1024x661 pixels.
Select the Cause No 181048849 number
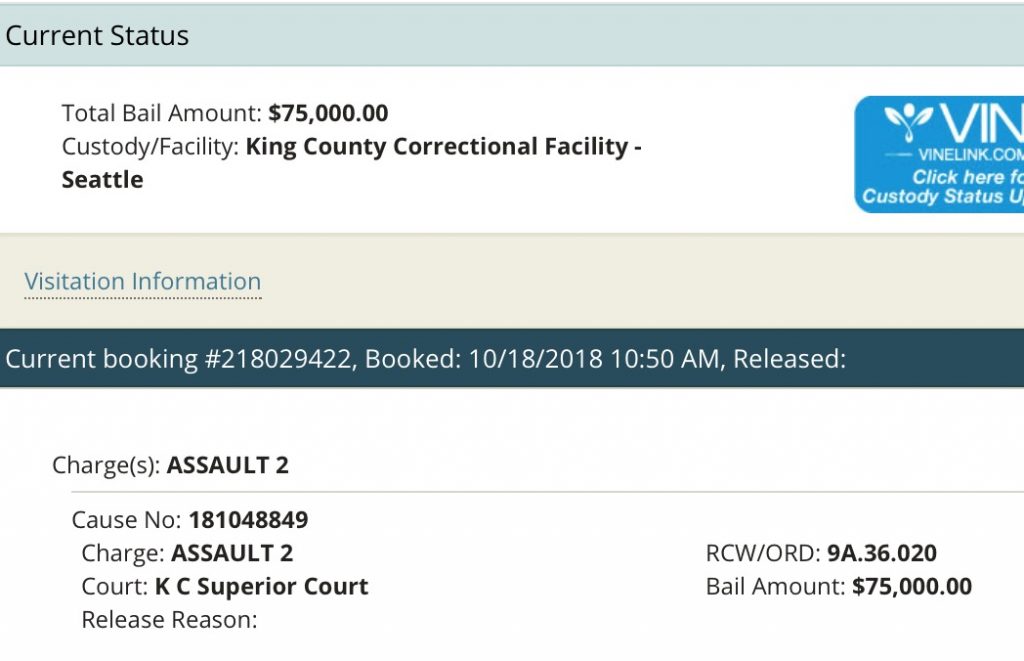coord(248,520)
